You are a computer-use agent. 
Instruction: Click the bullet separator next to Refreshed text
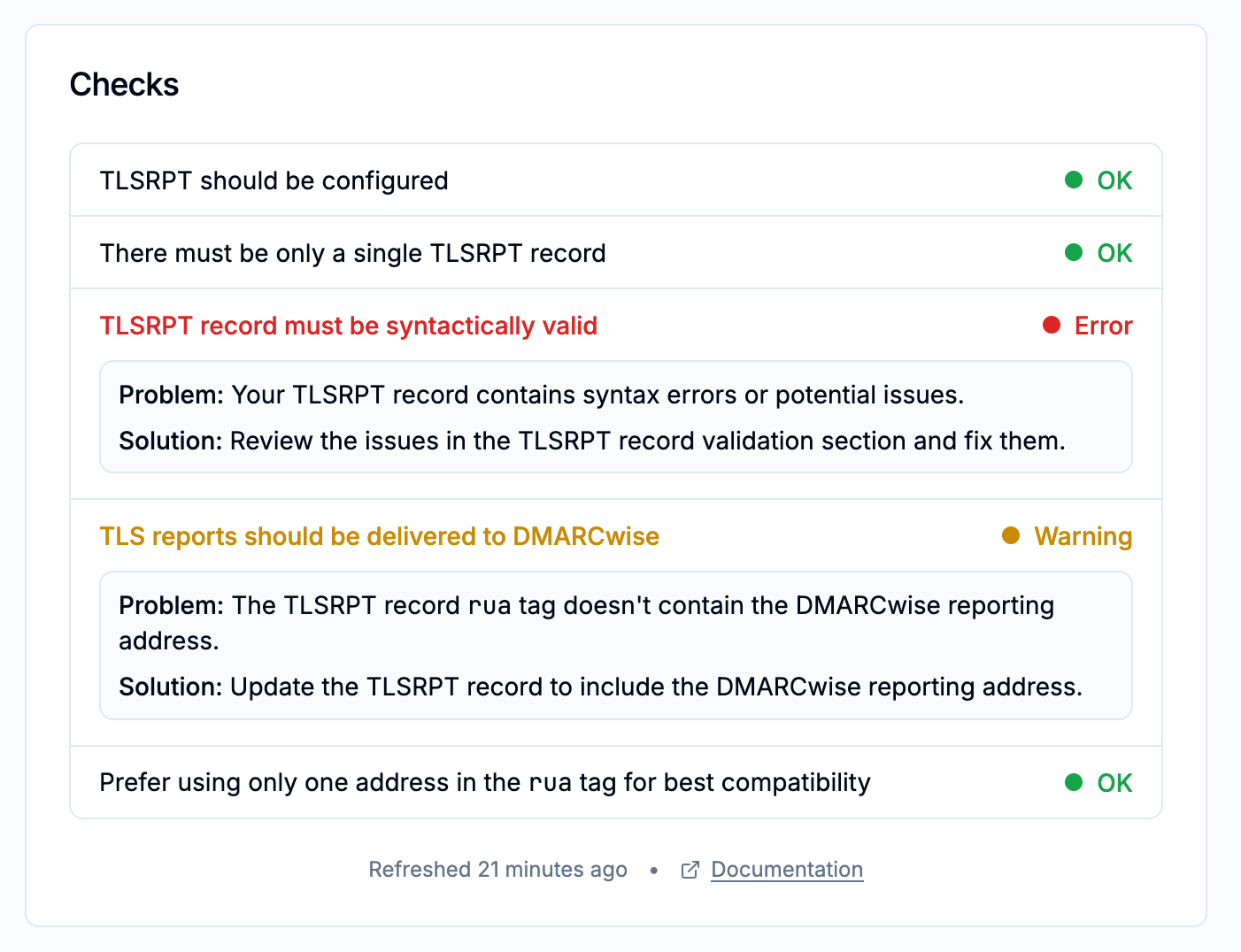(653, 870)
